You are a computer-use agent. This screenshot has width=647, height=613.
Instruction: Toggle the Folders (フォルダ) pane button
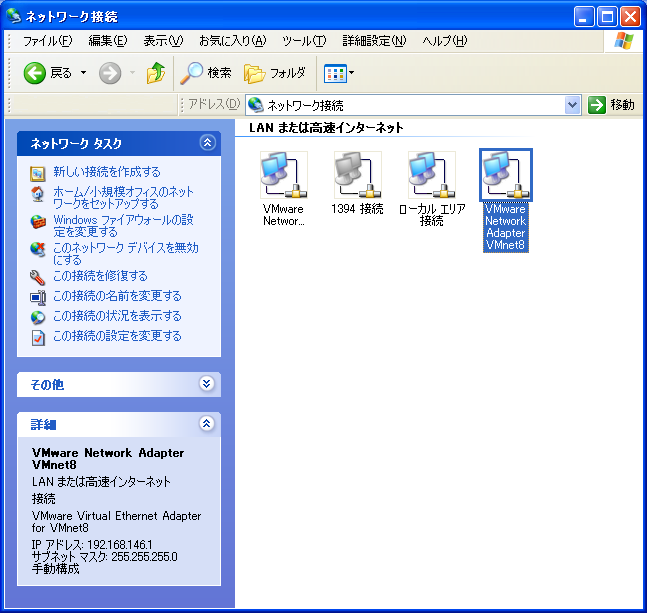(275, 73)
